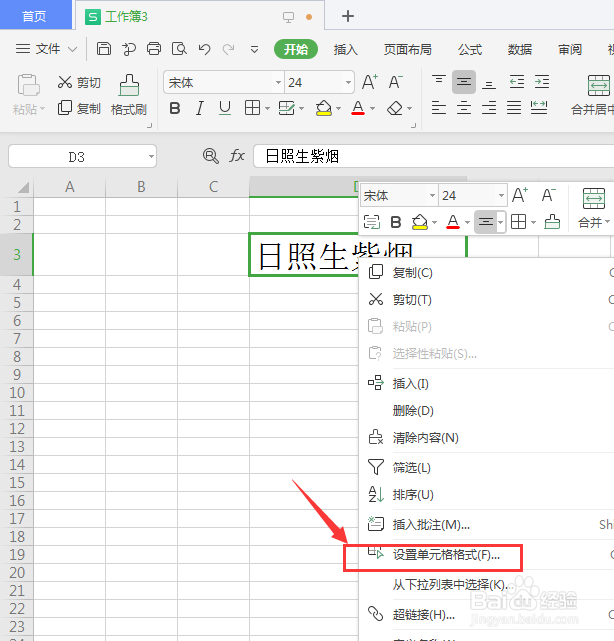The image size is (614, 641).
Task: Click justify alignment icon in ribbon
Action: coord(514,108)
